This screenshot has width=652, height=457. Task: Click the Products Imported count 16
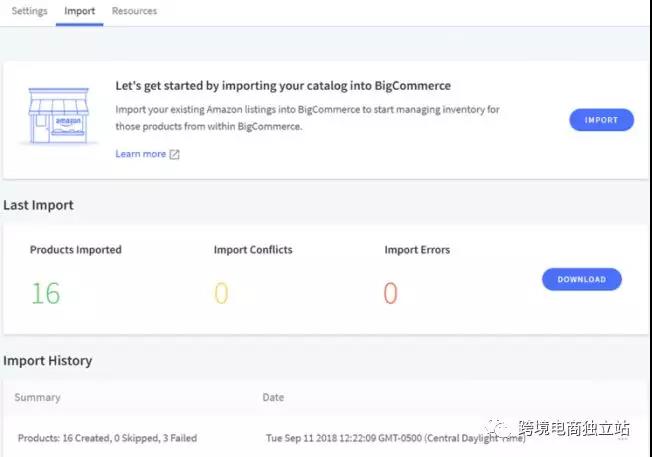(x=46, y=293)
